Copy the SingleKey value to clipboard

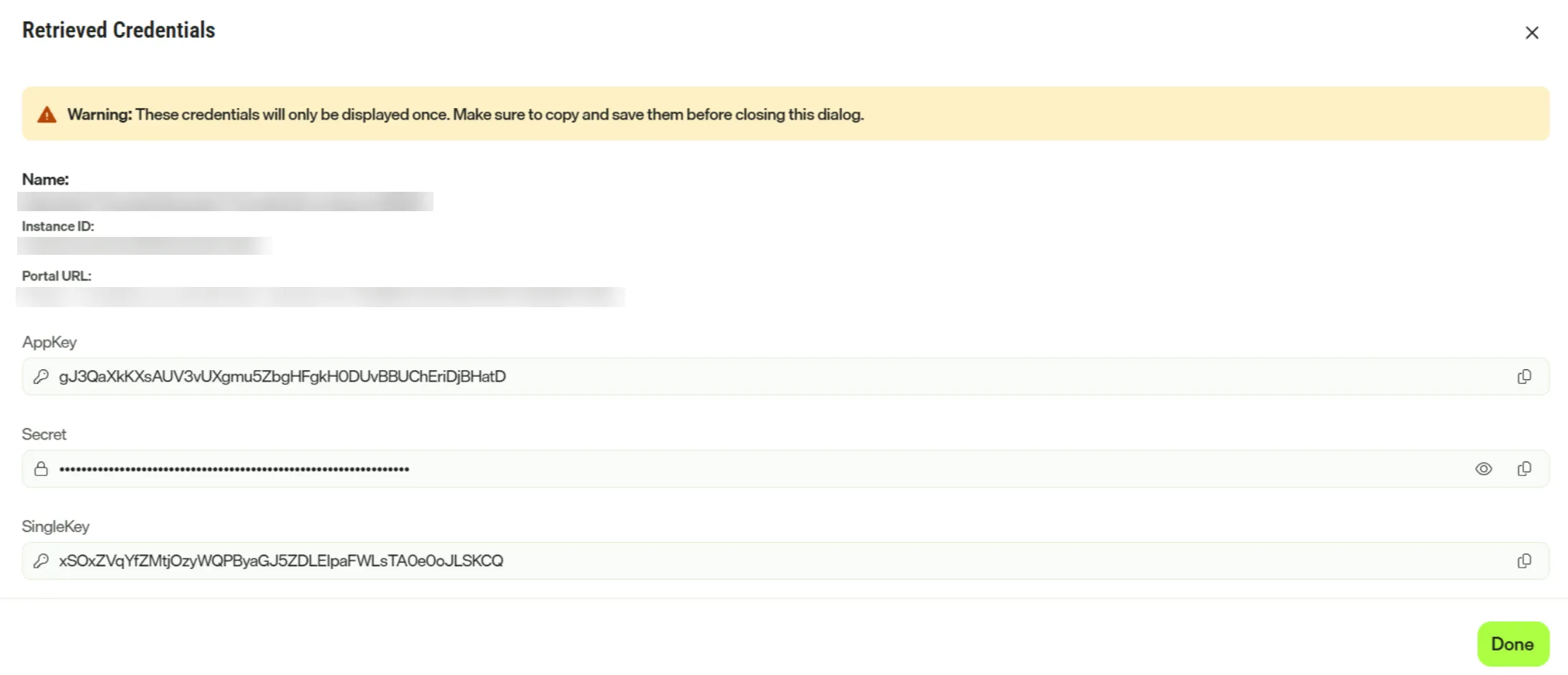(1524, 561)
